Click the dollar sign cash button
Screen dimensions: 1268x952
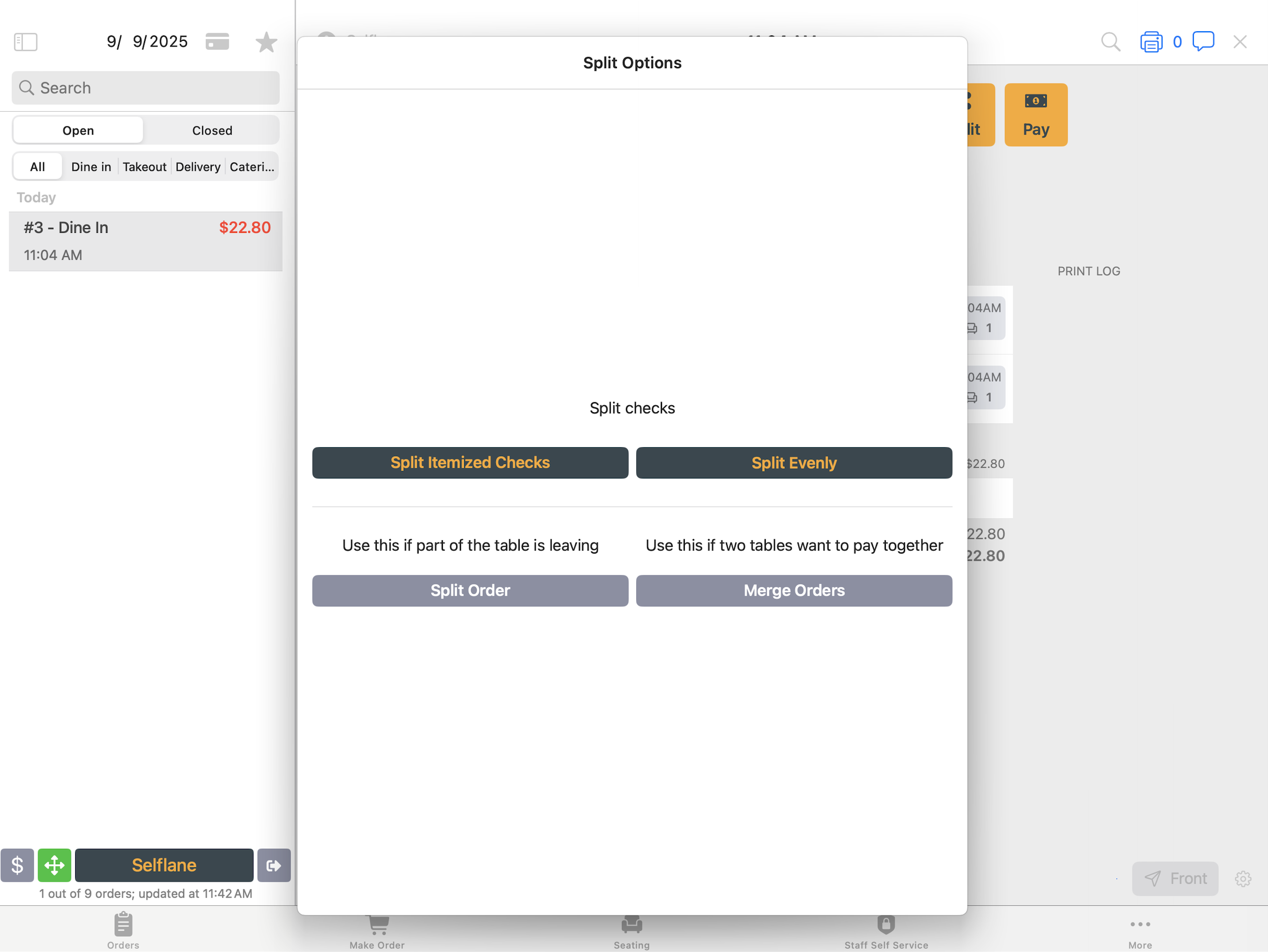coord(17,864)
